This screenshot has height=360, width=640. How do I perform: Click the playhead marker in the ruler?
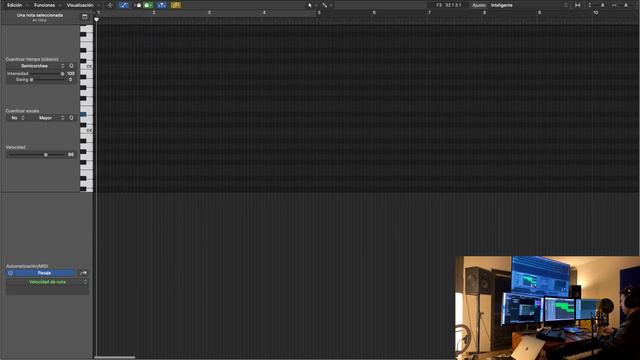pyautogui.click(x=96, y=19)
